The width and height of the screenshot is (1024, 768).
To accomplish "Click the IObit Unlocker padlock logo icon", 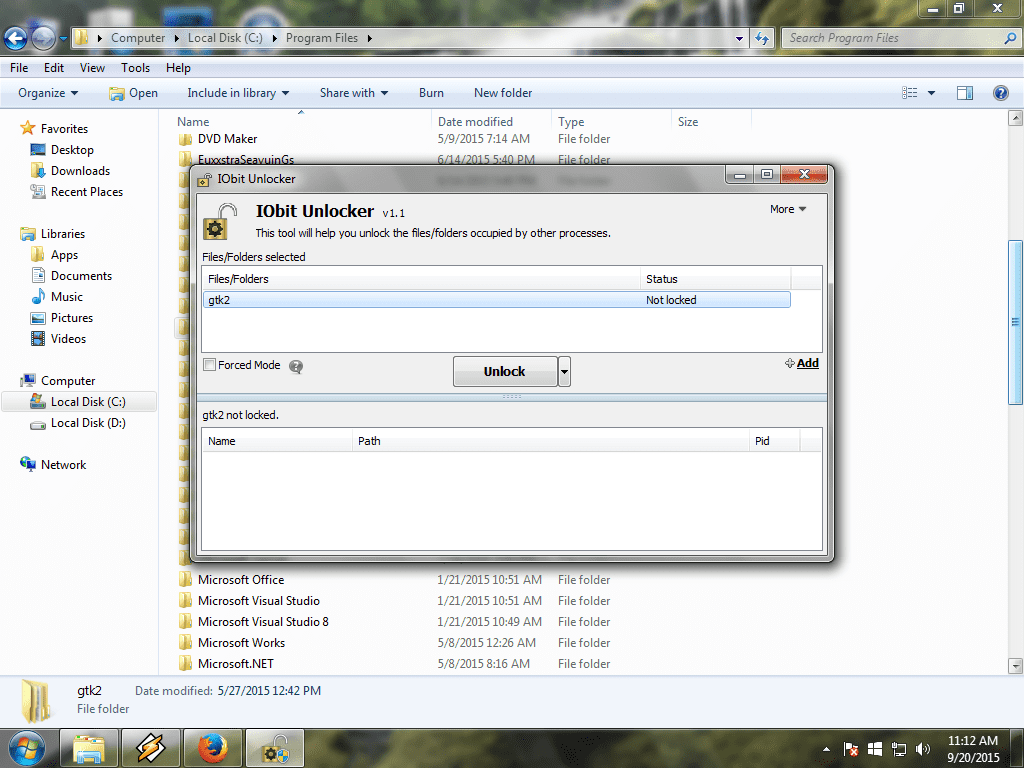I will 219,221.
